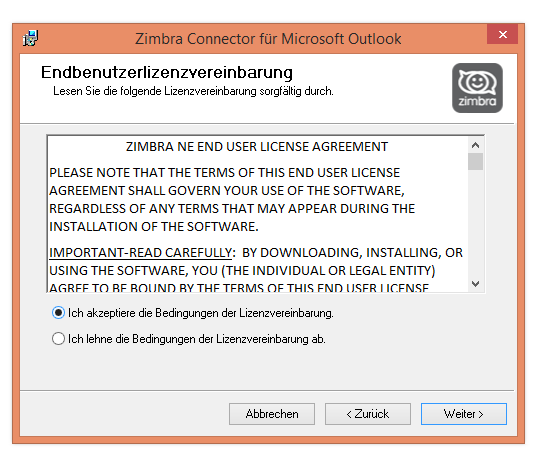This screenshot has width=544, height=463.
Task: Click the license scrollbar down arrow
Action: [475, 284]
